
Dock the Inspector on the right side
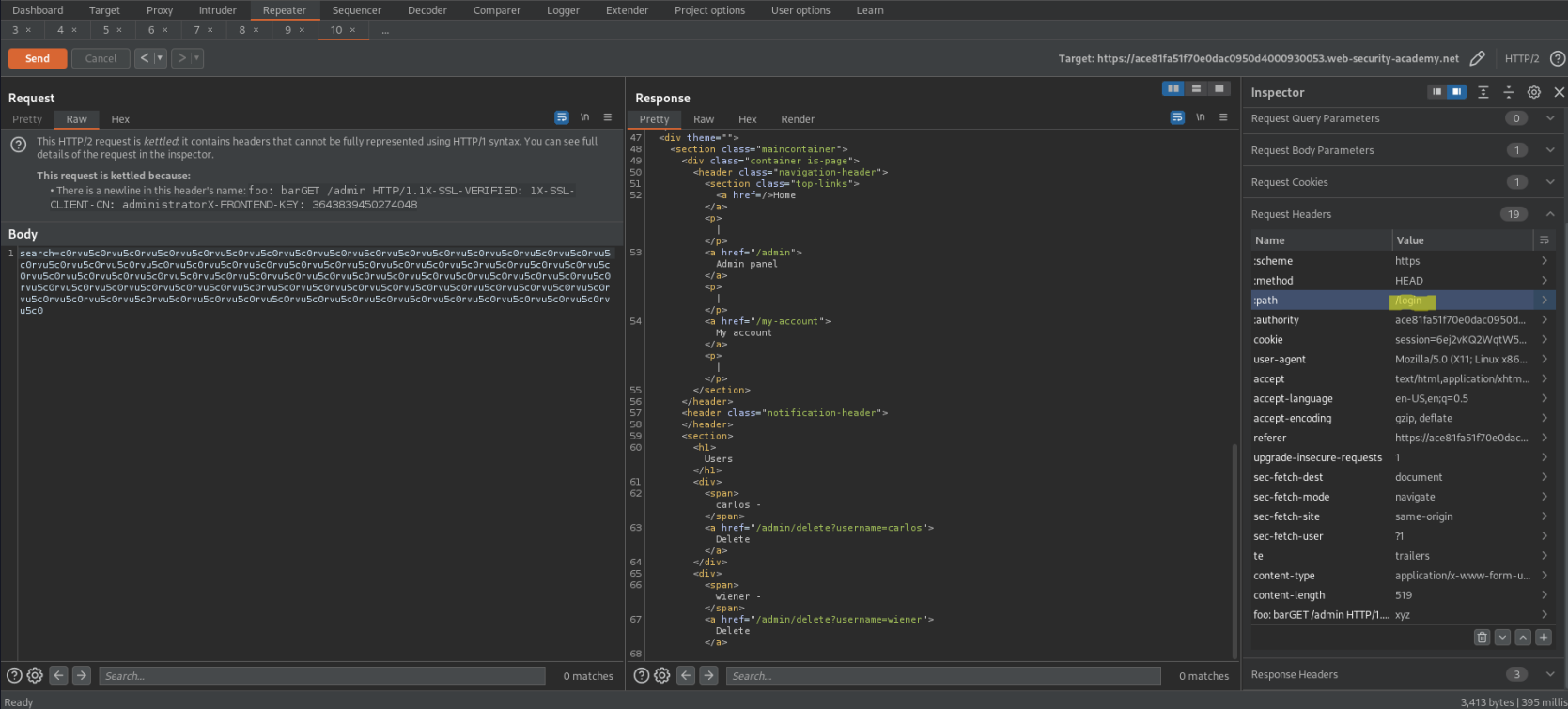(x=1456, y=92)
